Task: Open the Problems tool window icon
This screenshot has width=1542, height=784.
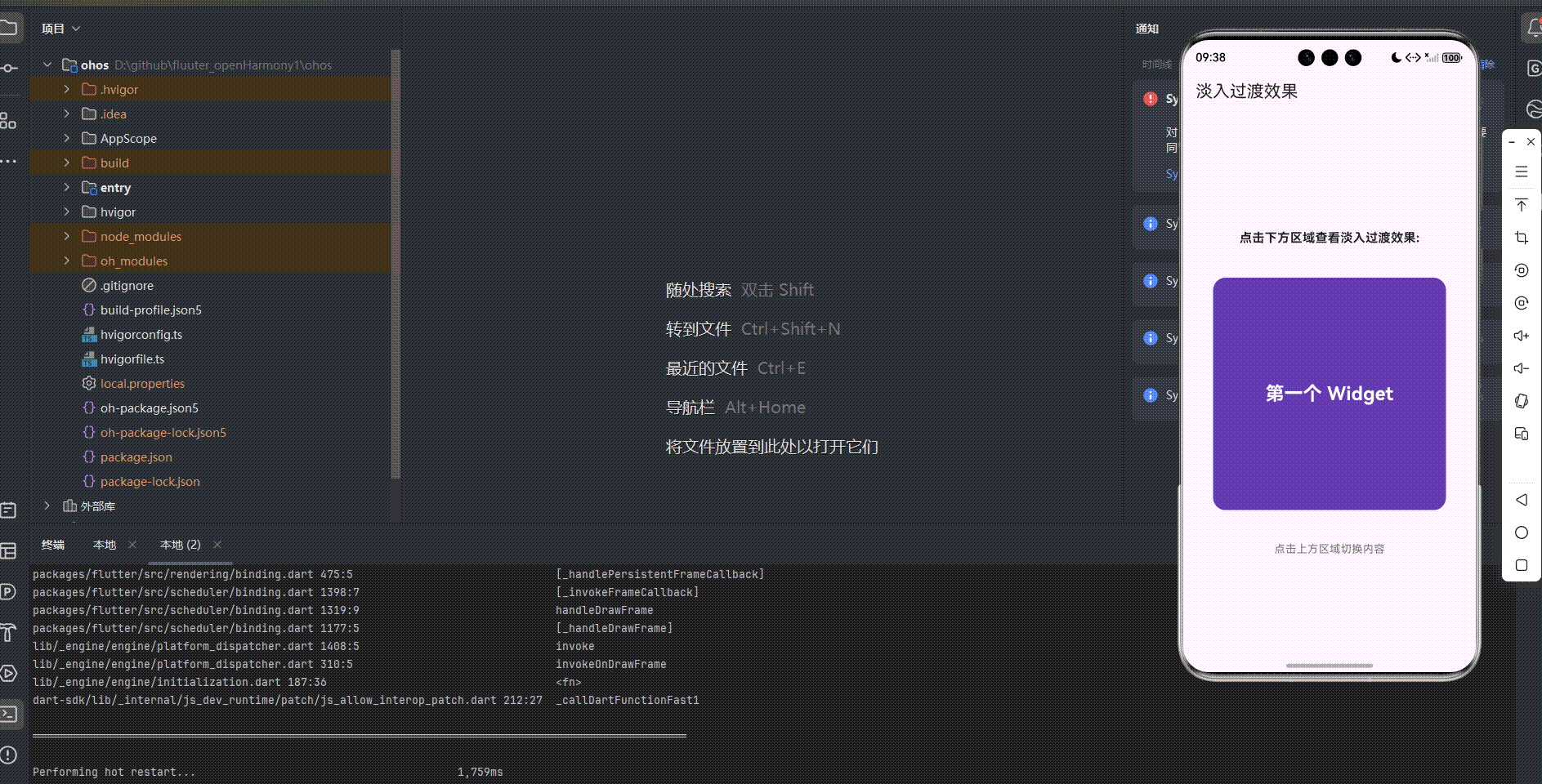Action: pos(8,755)
